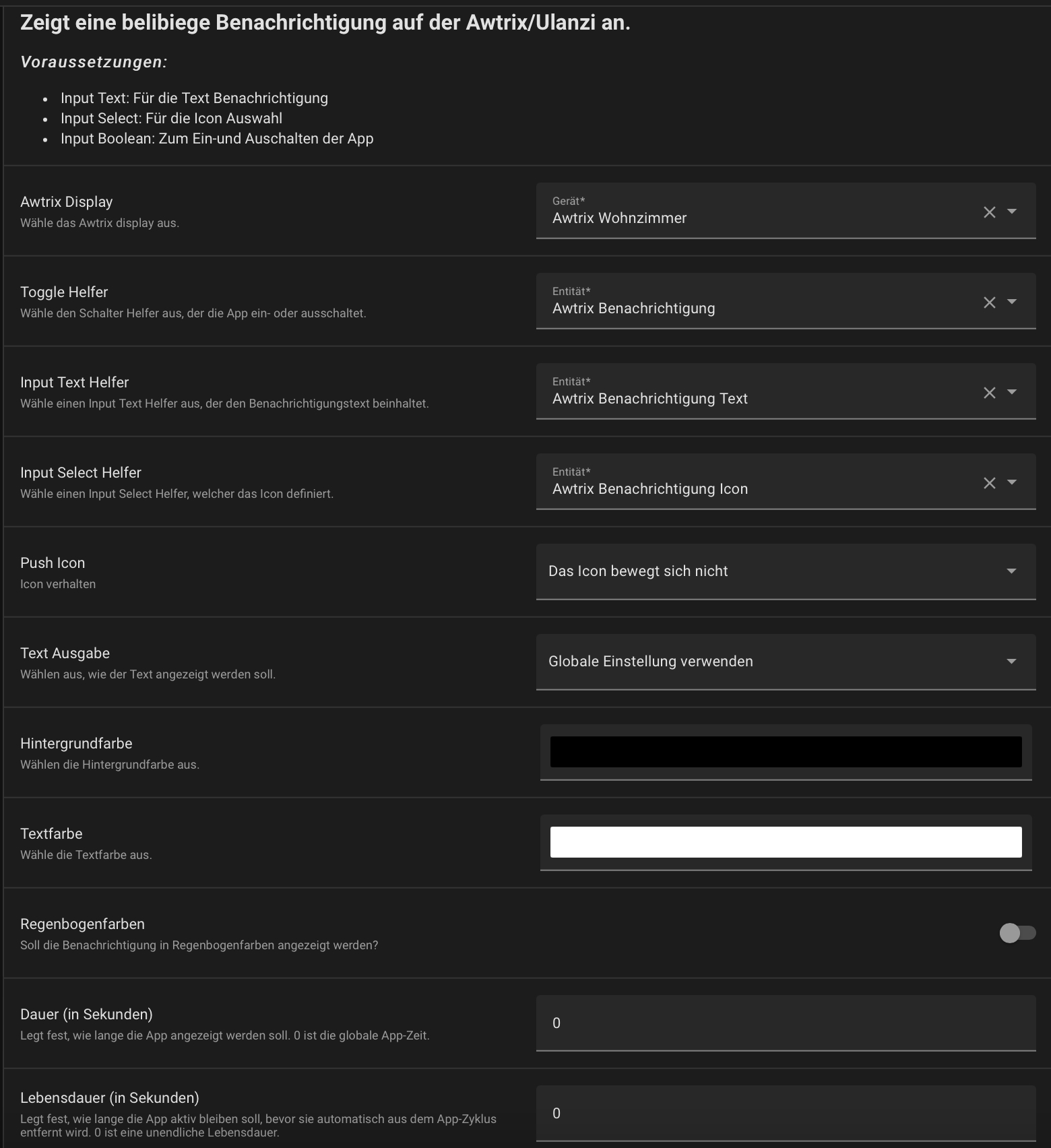Click the Regenbogenfarben setting label
This screenshot has height=1148, width=1051.
82,924
